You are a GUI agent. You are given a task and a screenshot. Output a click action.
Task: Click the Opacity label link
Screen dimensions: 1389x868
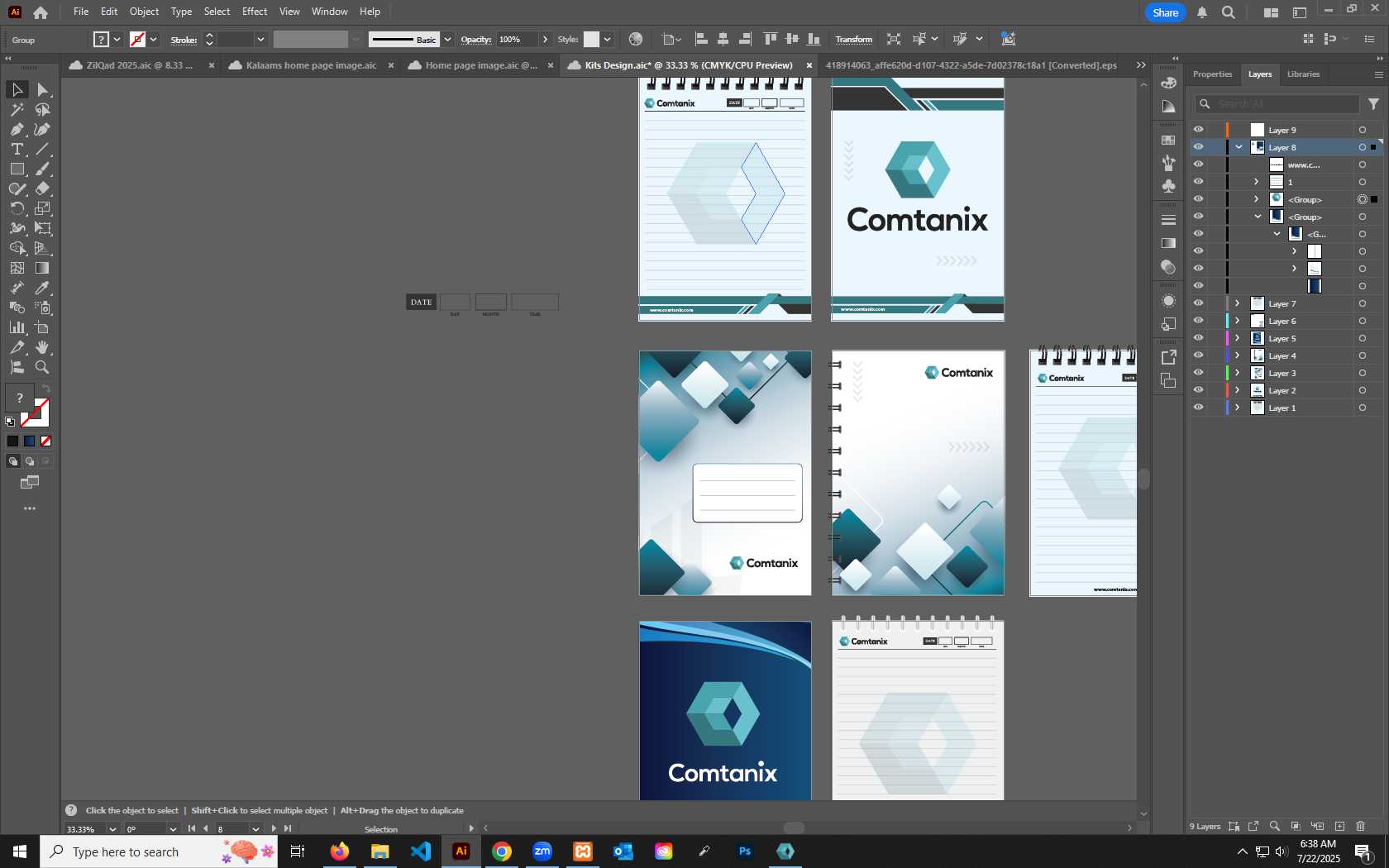click(475, 39)
